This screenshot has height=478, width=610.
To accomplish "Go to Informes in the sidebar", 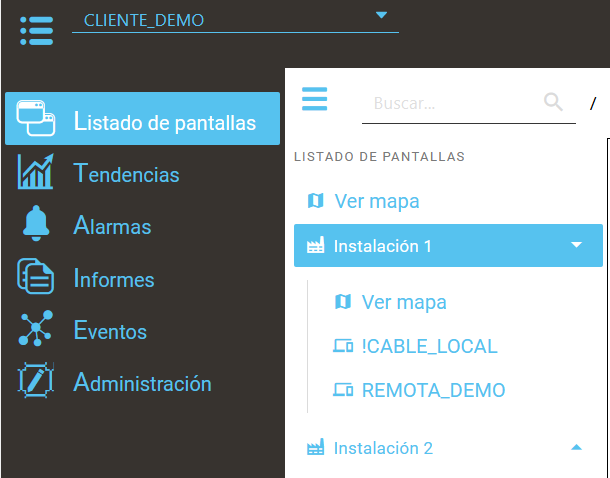I will pyautogui.click(x=114, y=279).
